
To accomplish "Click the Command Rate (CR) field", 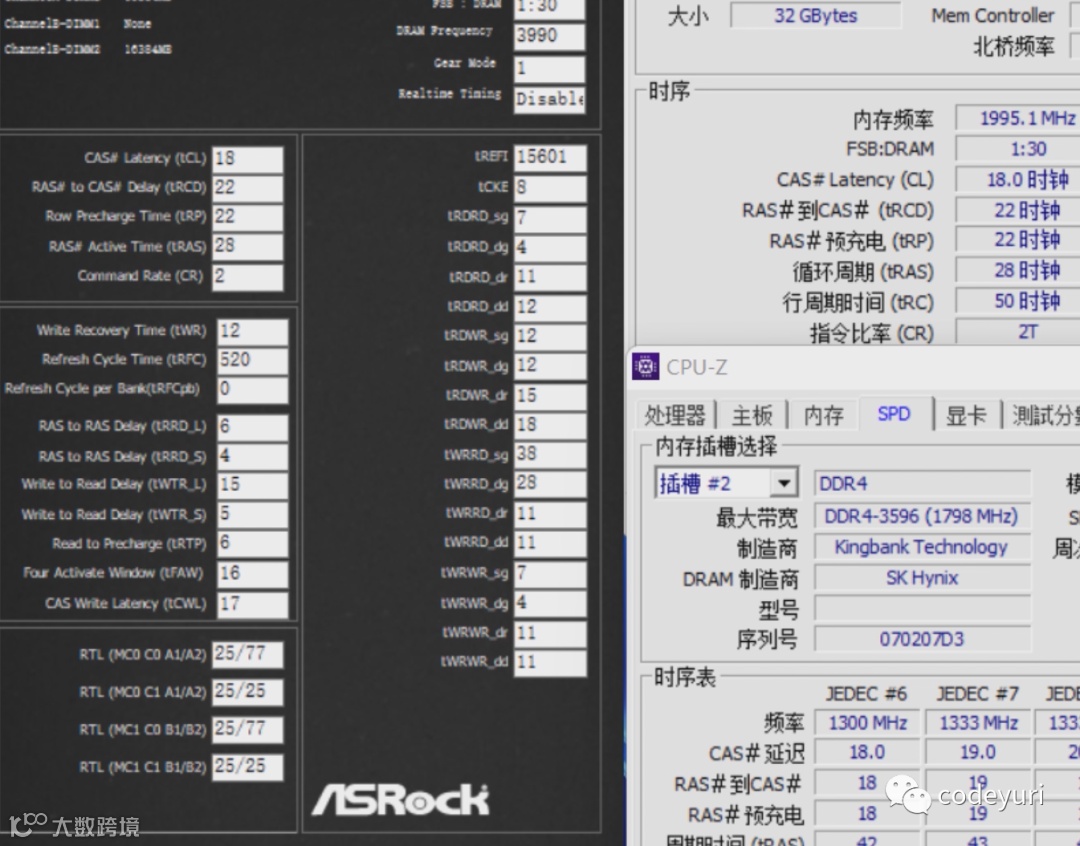I will (247, 277).
